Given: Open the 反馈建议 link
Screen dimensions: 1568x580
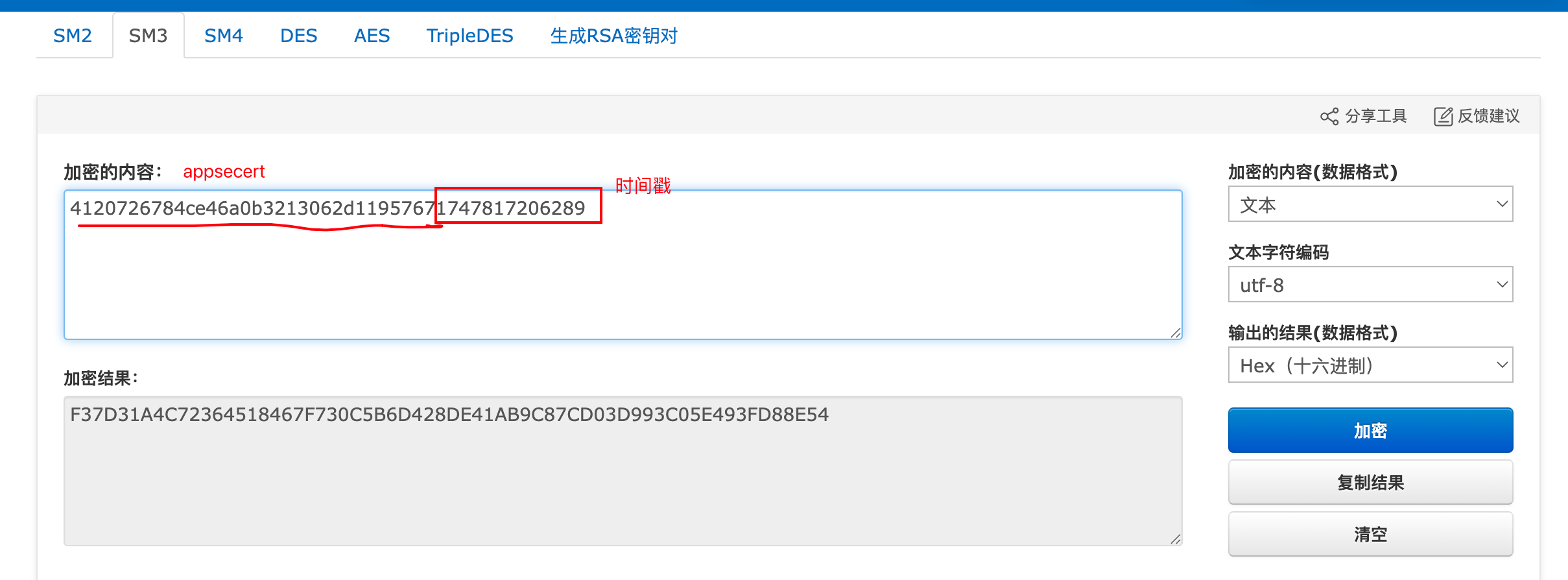Looking at the screenshot, I should [x=1488, y=116].
